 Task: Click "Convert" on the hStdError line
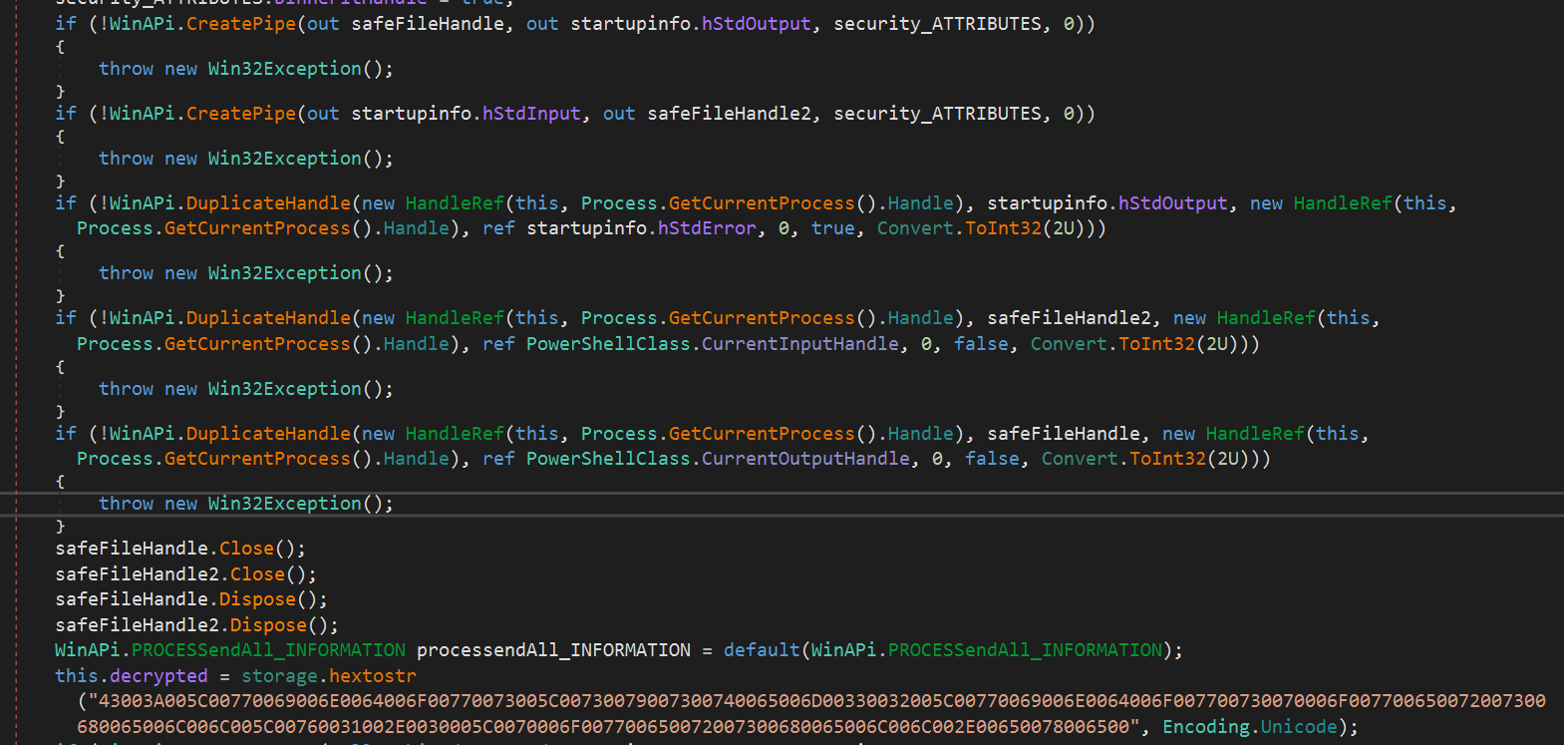click(x=915, y=228)
